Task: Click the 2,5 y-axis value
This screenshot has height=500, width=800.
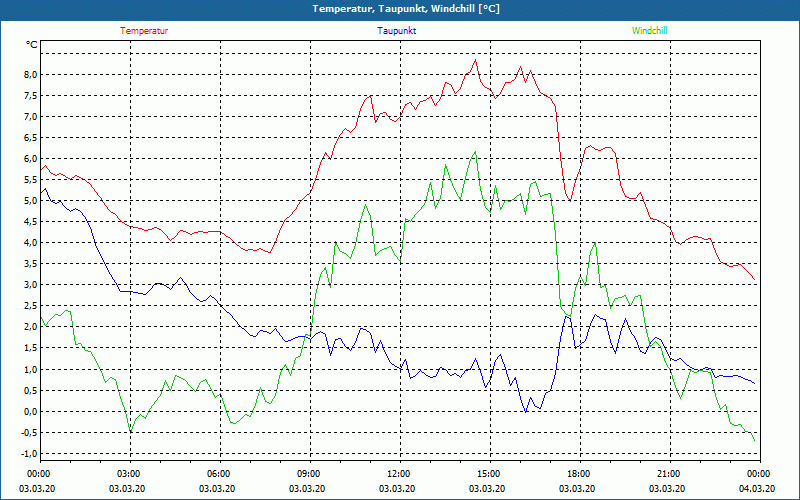Action: click(30, 306)
